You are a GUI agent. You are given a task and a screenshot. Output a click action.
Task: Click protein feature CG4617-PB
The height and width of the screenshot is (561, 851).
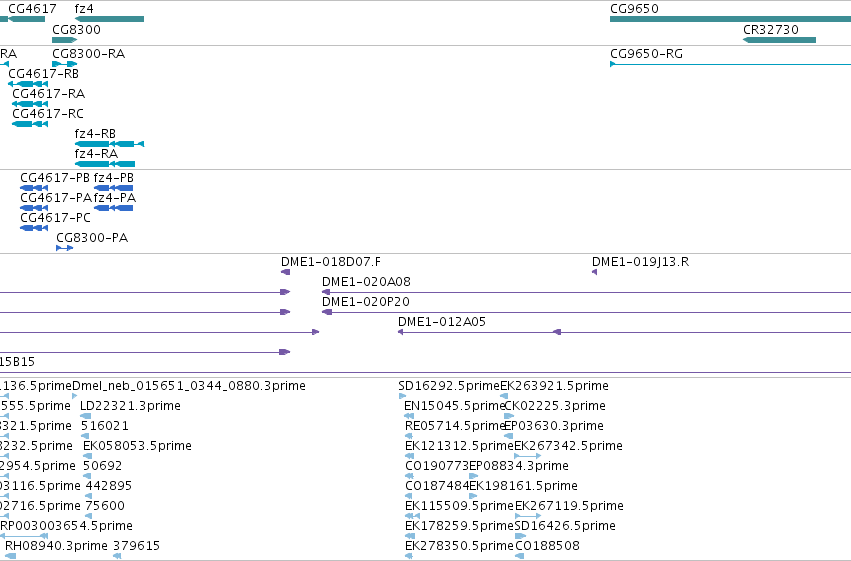[x=34, y=188]
